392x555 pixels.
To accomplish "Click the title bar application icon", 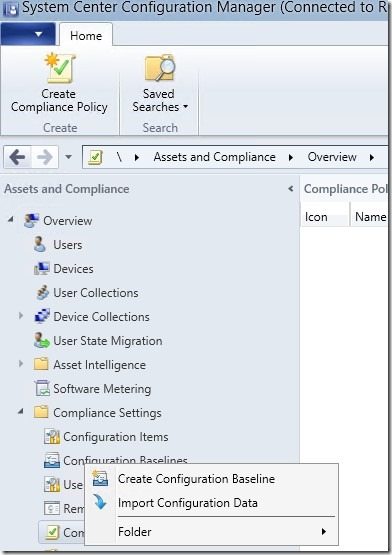I will (x=10, y=9).
